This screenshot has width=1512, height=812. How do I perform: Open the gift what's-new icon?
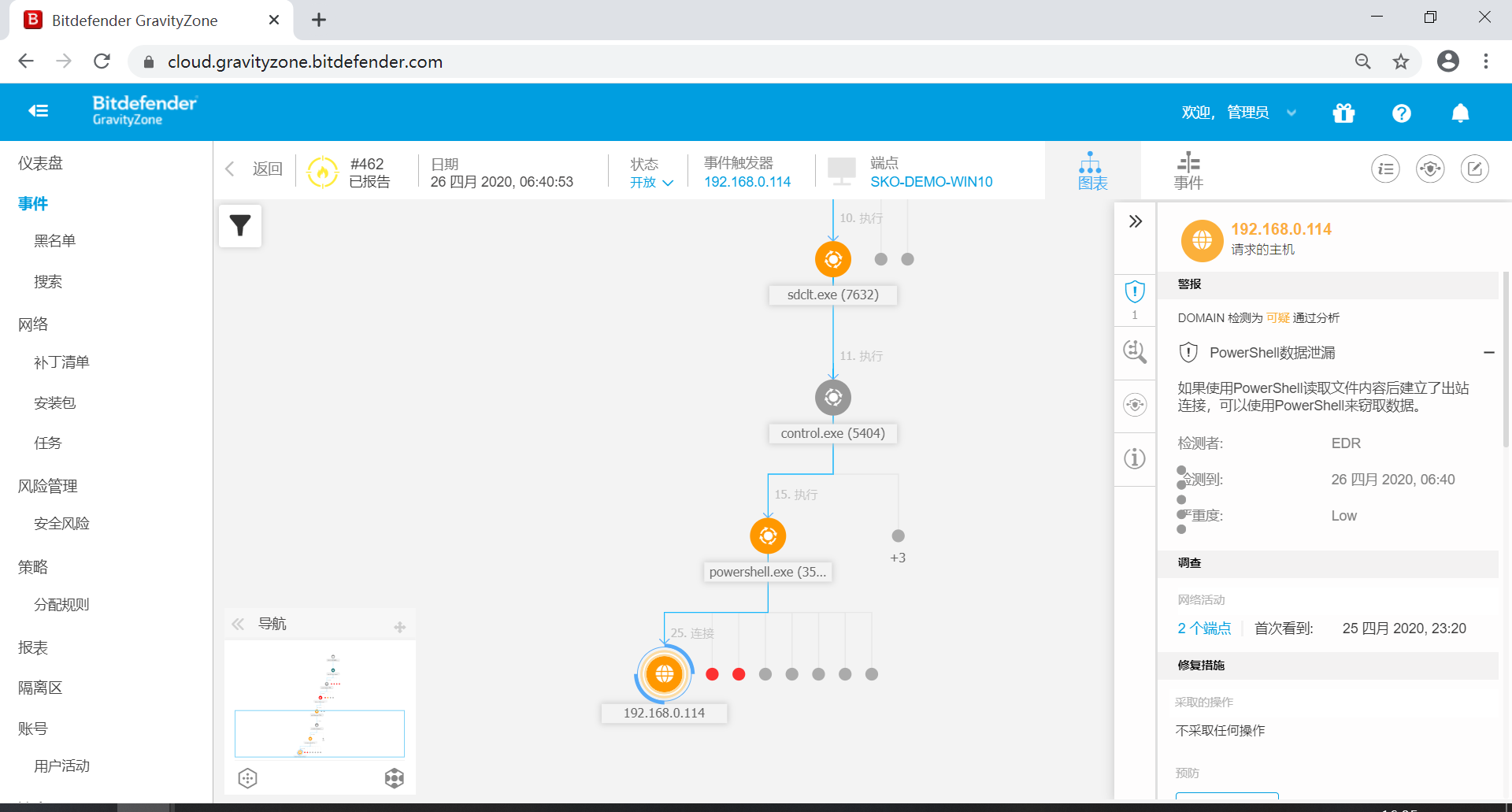pos(1343,113)
